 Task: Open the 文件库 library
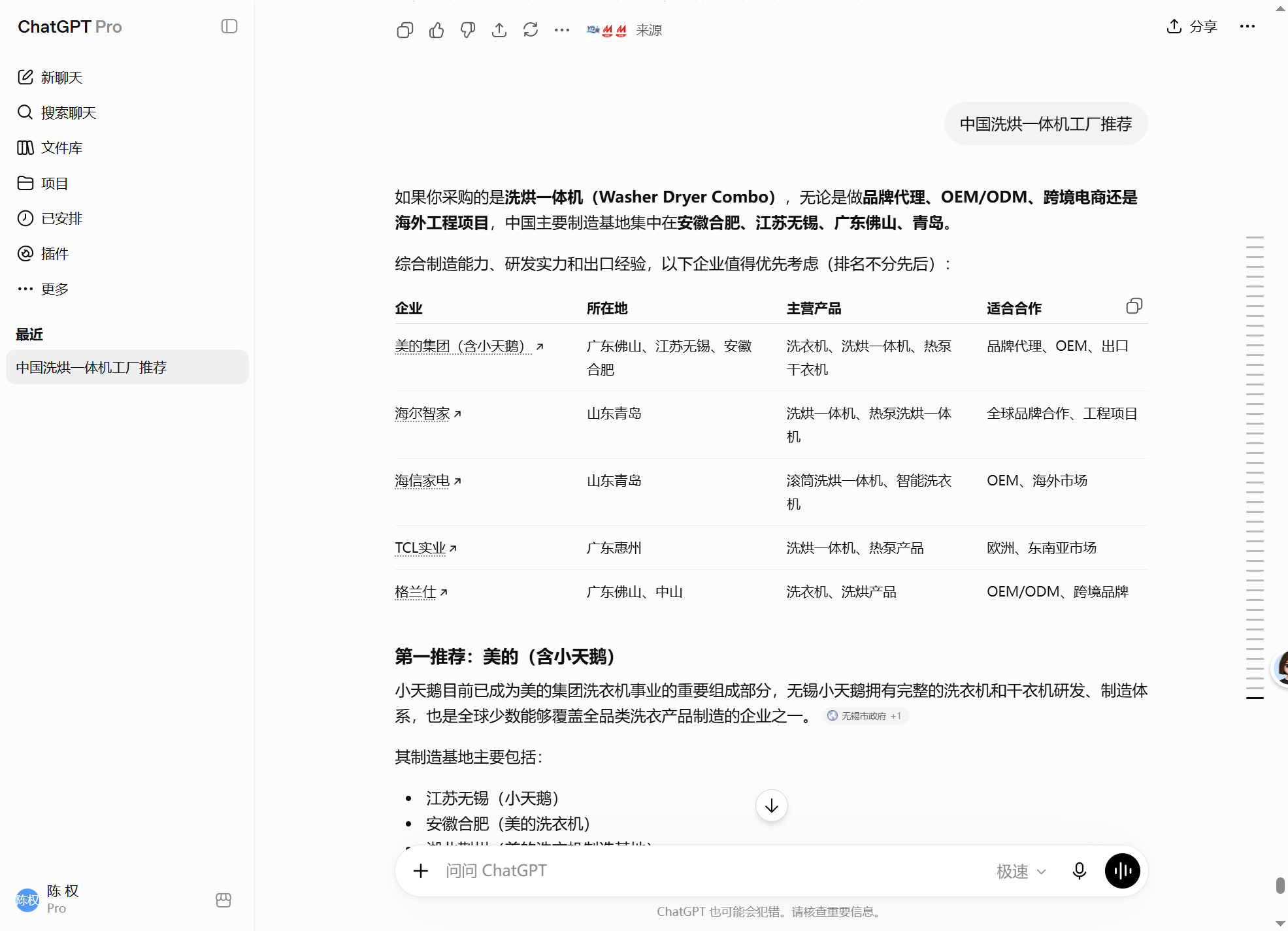[x=50, y=148]
